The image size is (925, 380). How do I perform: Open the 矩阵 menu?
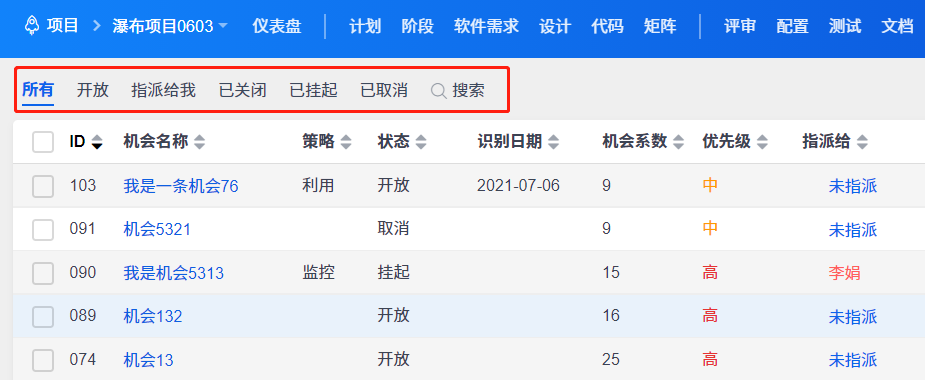coord(660,27)
